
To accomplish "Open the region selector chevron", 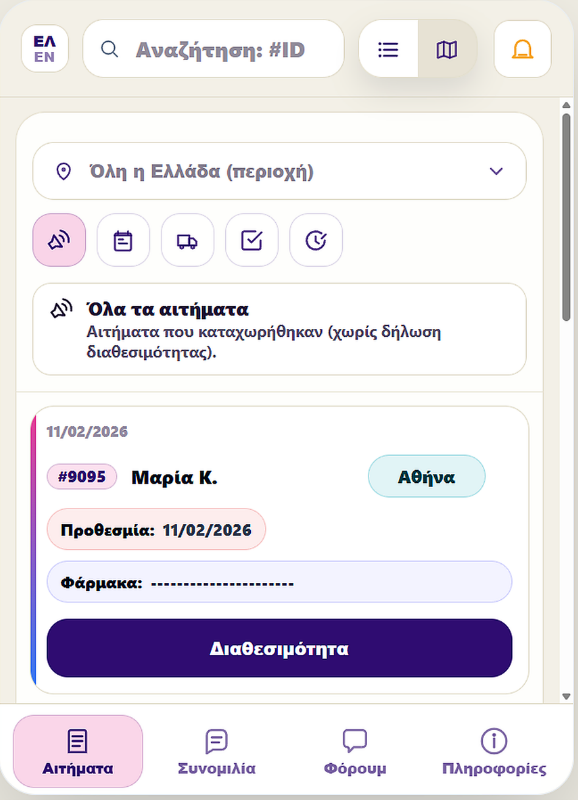I will (x=497, y=171).
